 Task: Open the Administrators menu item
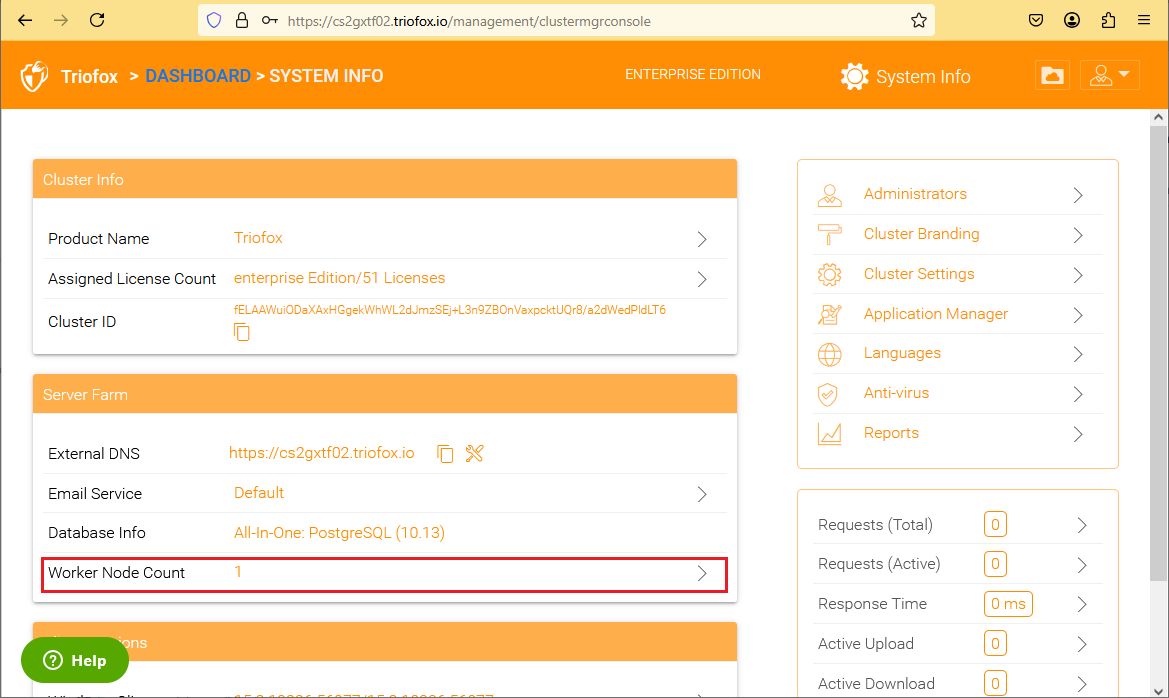(915, 194)
